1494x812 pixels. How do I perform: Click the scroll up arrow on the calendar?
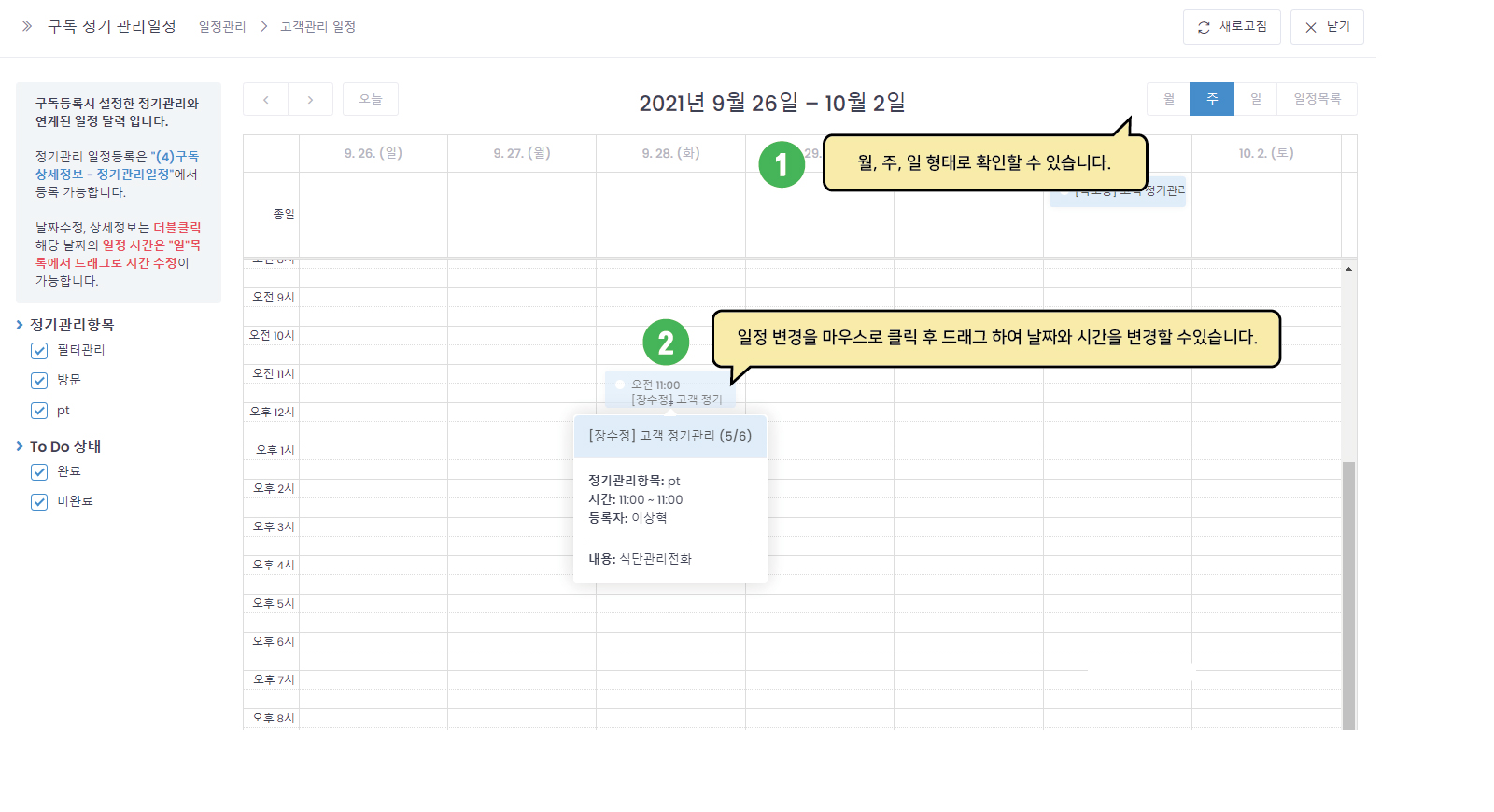(x=1348, y=269)
